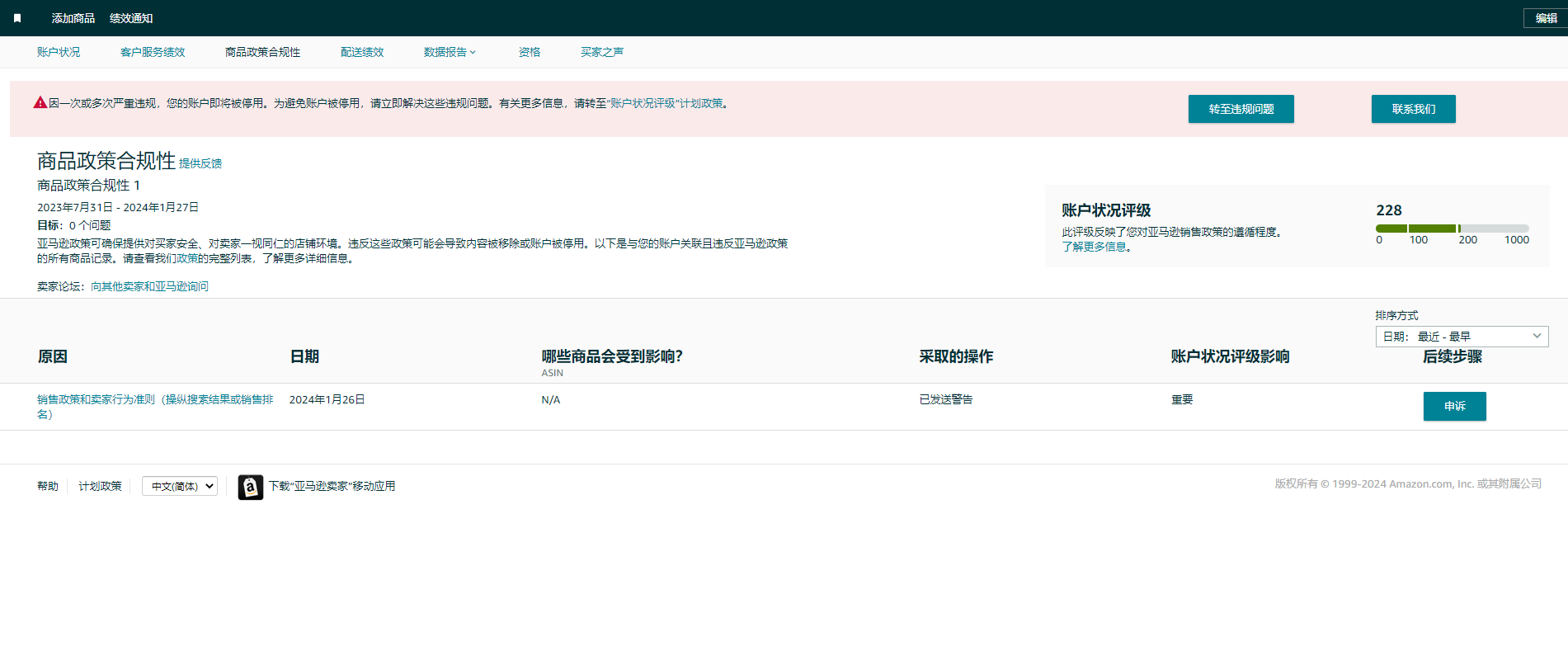Switch to the 资格 tab

[x=530, y=52]
